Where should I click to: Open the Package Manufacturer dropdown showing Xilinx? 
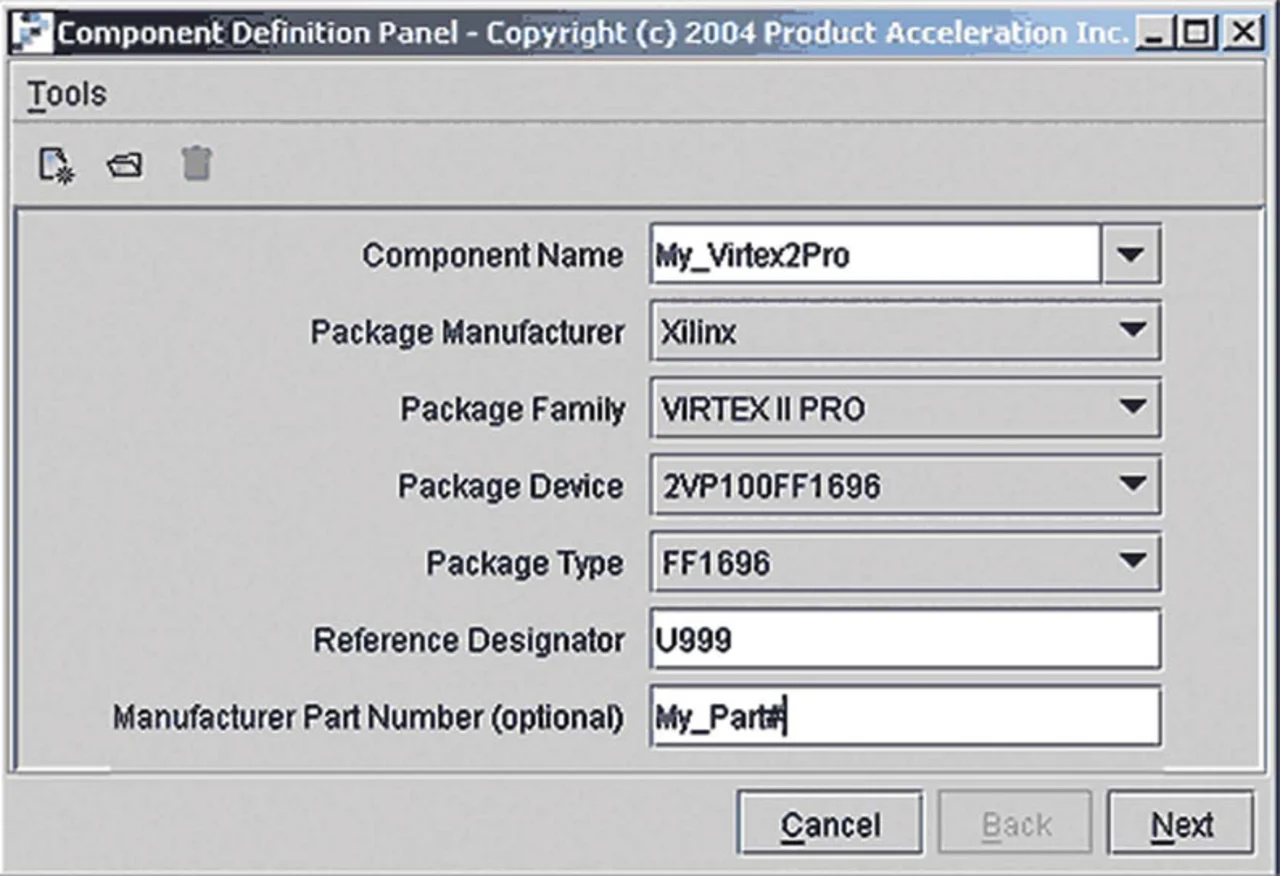click(x=1131, y=331)
